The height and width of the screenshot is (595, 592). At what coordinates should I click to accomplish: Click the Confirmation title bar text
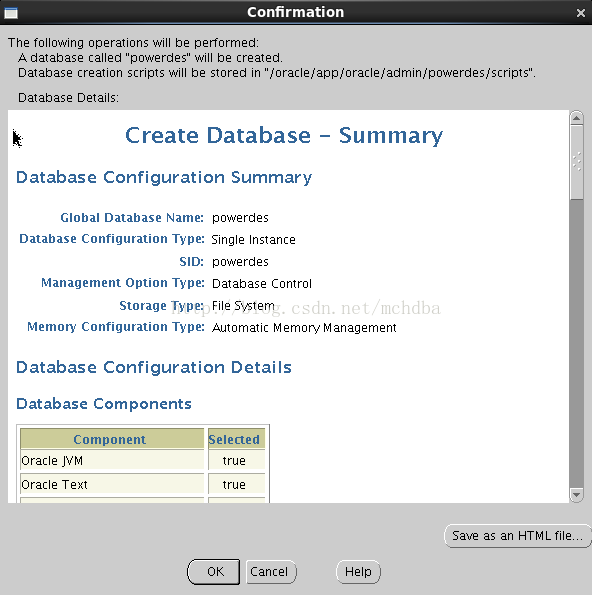point(296,12)
